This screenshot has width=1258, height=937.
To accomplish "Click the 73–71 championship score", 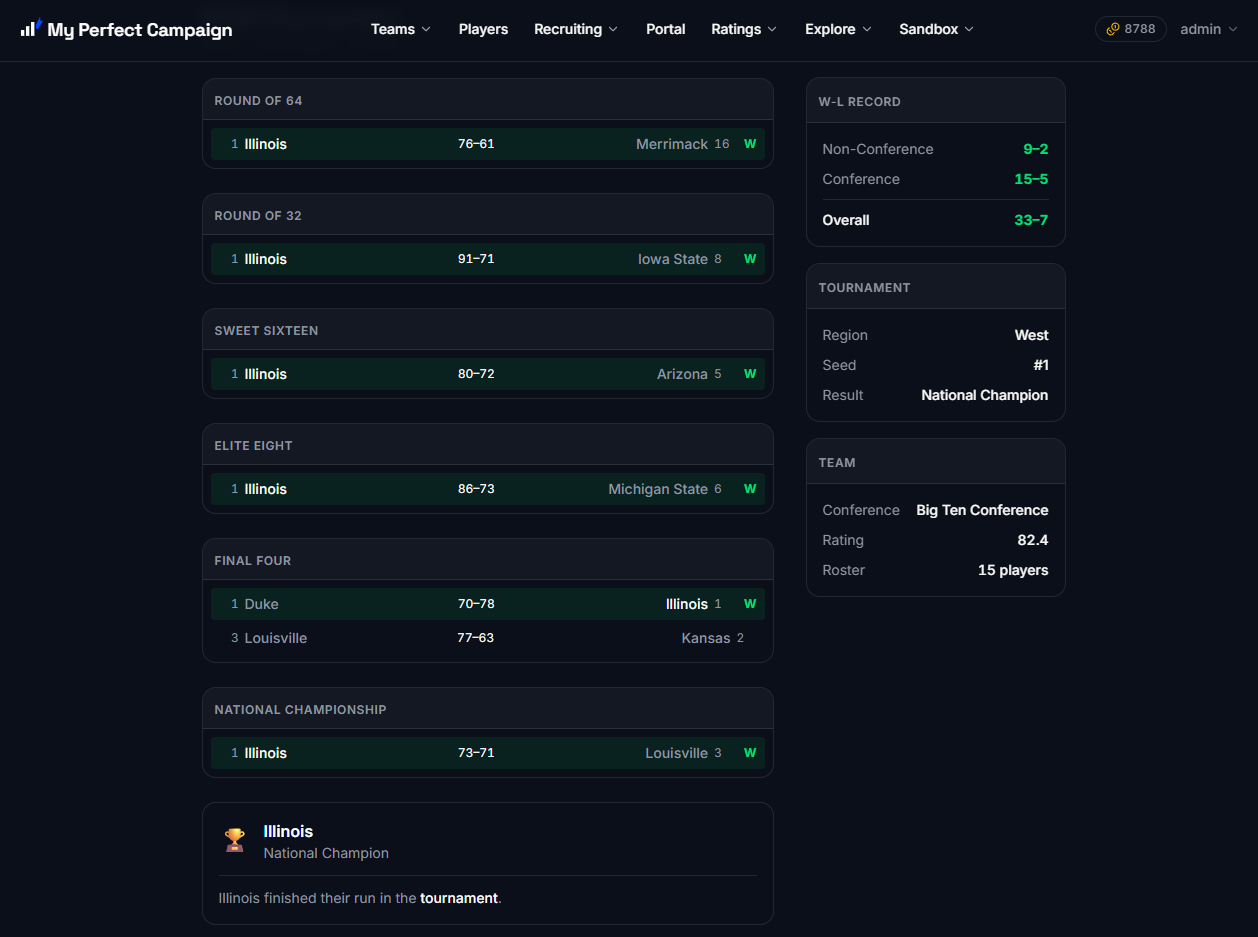I will click(476, 753).
